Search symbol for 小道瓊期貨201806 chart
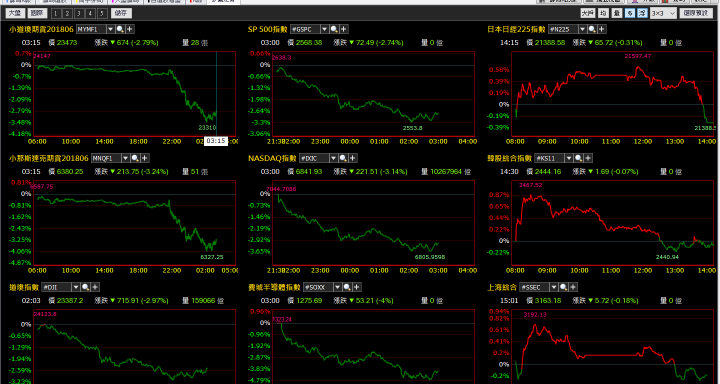This screenshot has width=720, height=384. pos(120,29)
